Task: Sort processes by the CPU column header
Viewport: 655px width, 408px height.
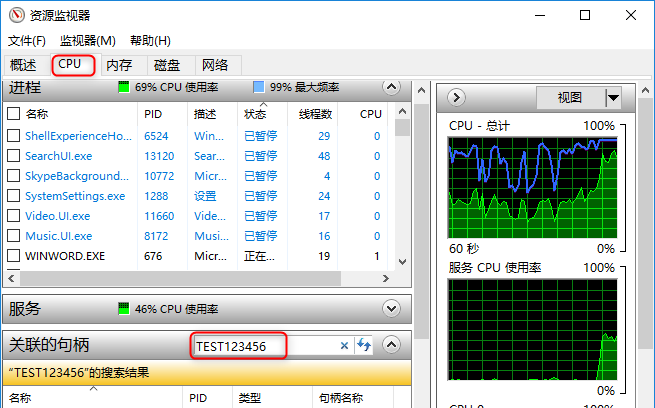Action: [x=363, y=114]
